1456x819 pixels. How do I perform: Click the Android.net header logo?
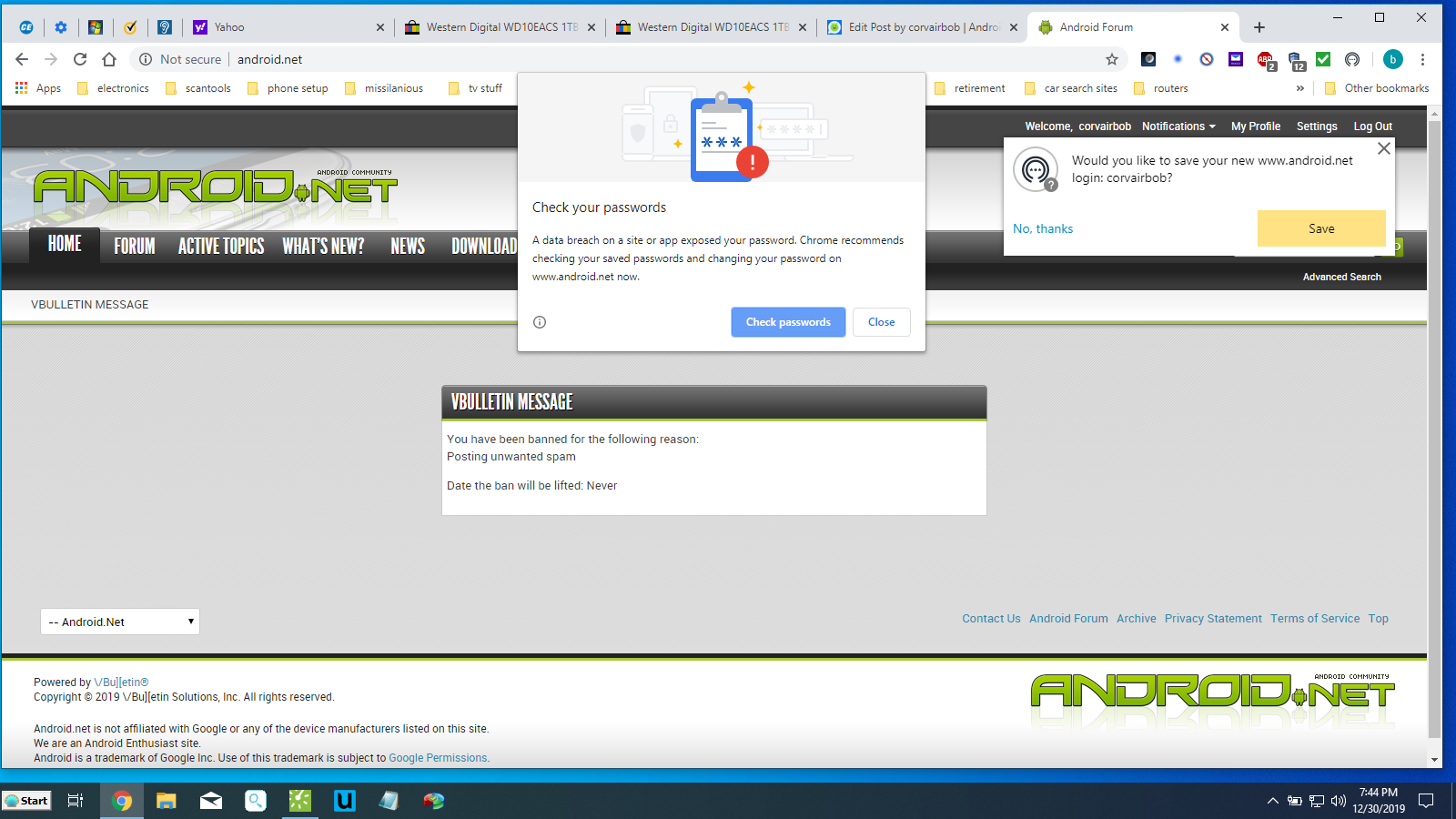(216, 187)
